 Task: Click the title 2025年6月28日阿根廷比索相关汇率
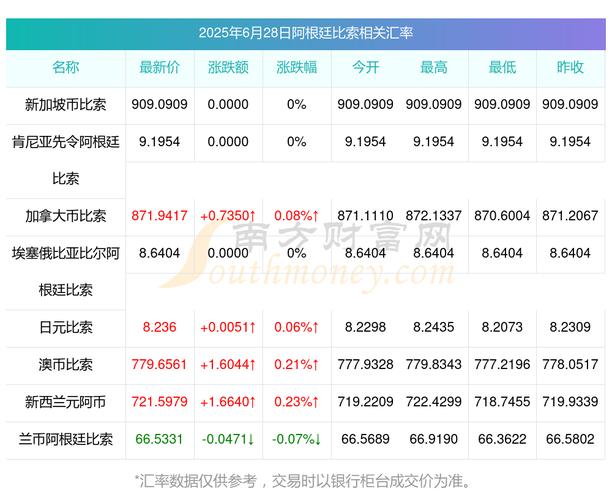306,33
